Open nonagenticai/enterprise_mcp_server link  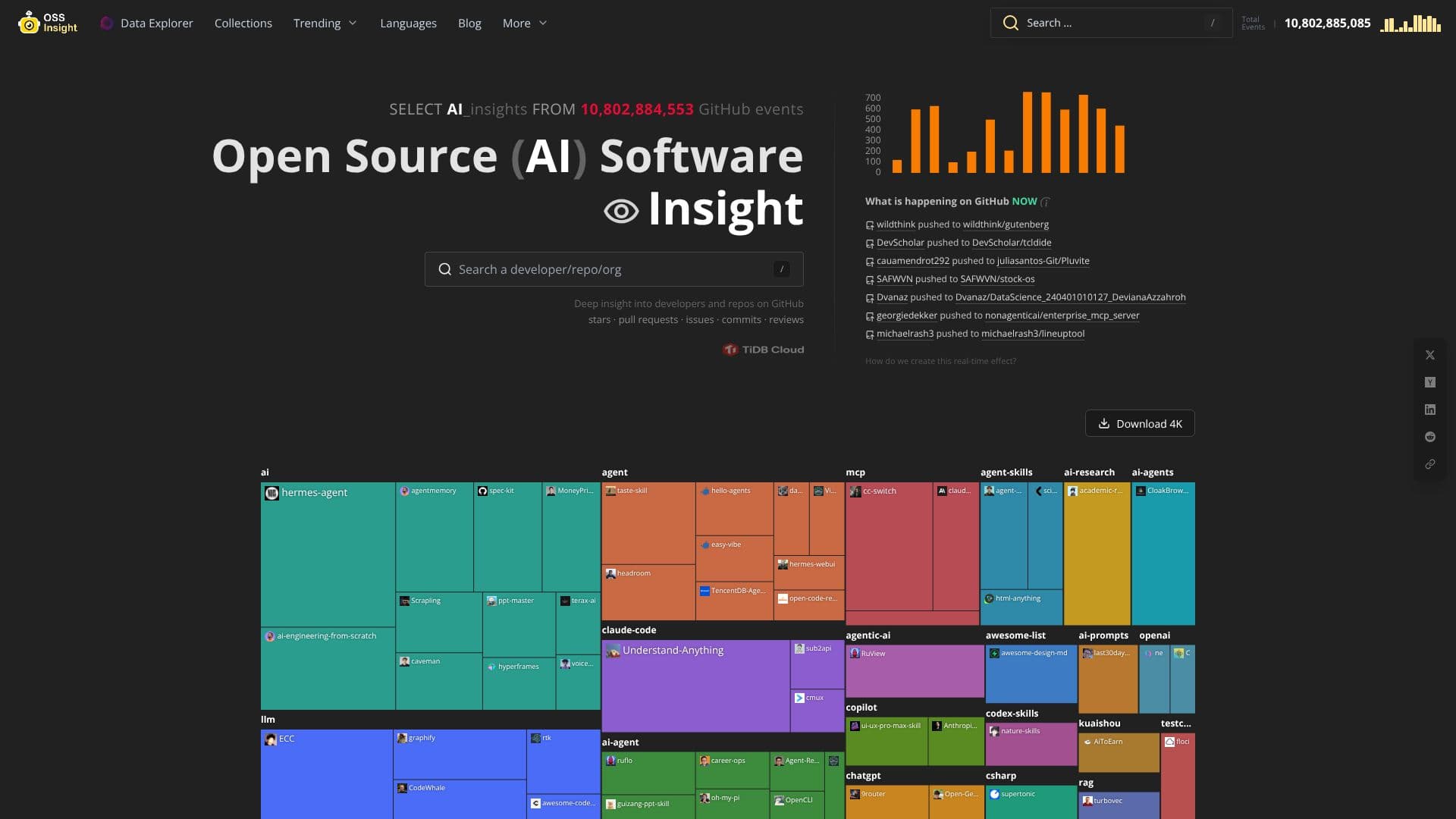point(1062,315)
